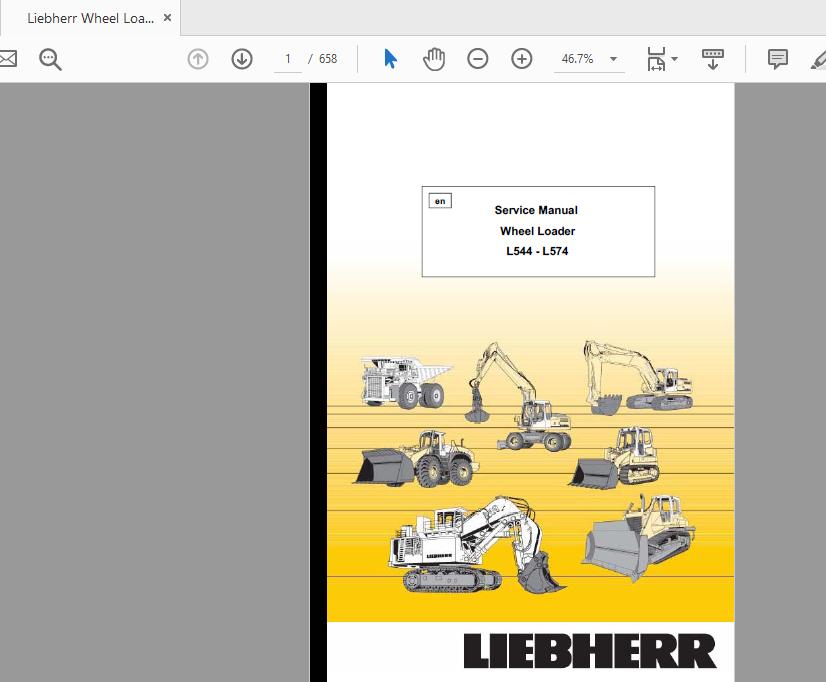Activate the hand pan tool
Image resolution: width=826 pixels, height=682 pixels.
[x=434, y=58]
